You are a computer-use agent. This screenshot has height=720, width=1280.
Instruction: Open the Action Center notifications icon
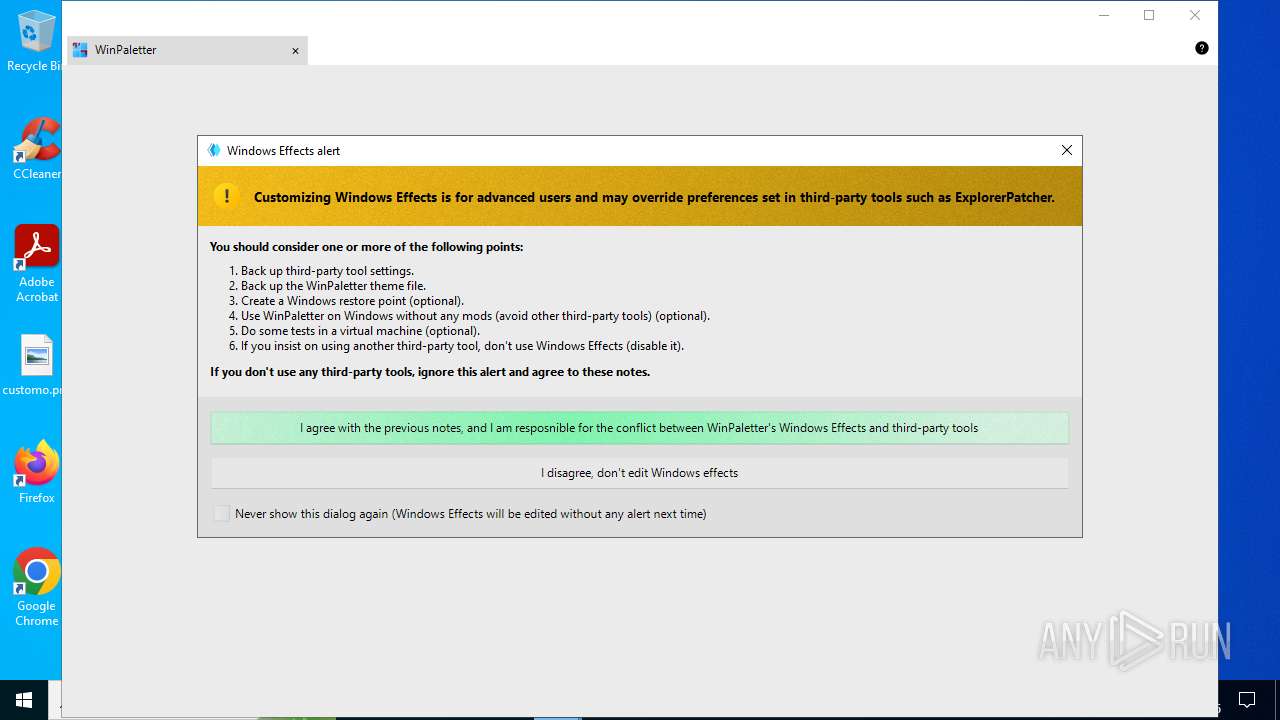coord(1247,700)
